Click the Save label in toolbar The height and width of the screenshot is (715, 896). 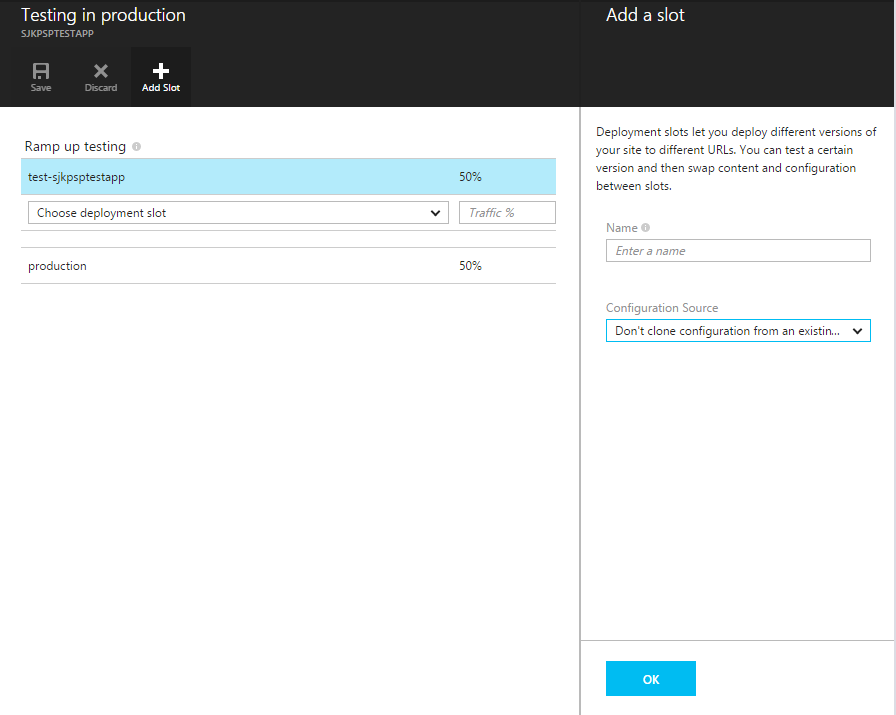[41, 88]
